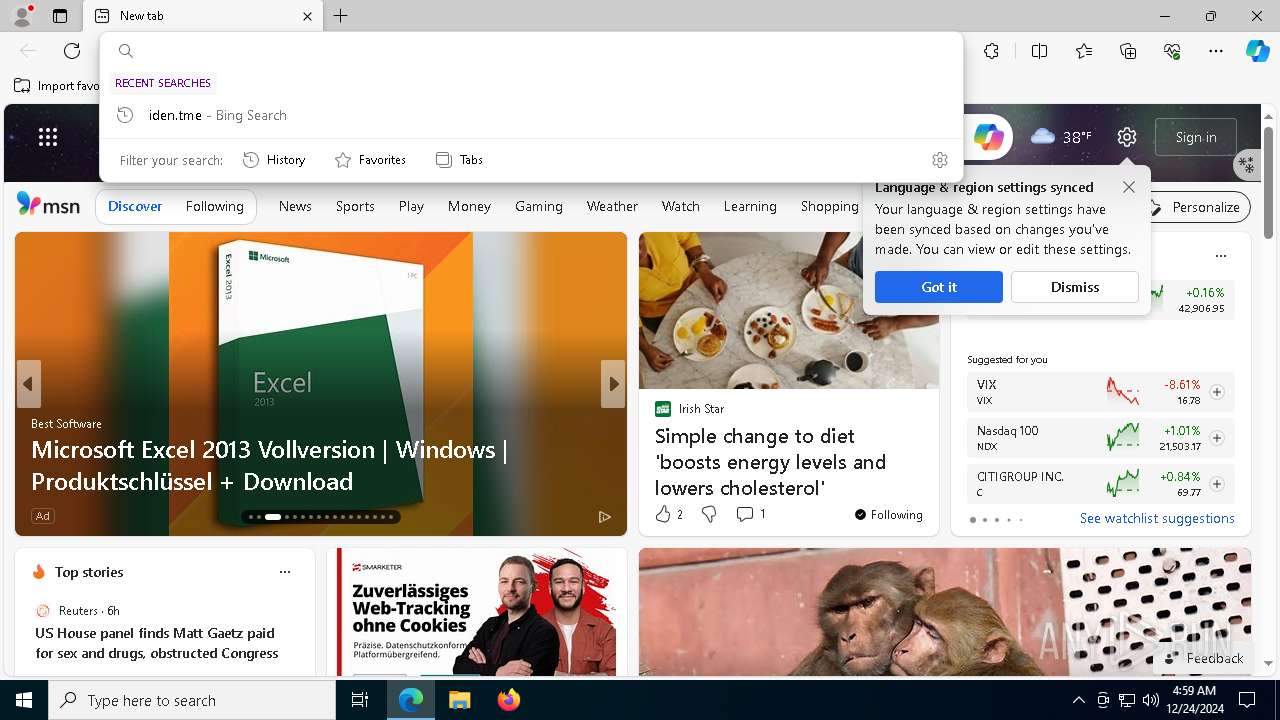Click the Sign in button

1196,137
